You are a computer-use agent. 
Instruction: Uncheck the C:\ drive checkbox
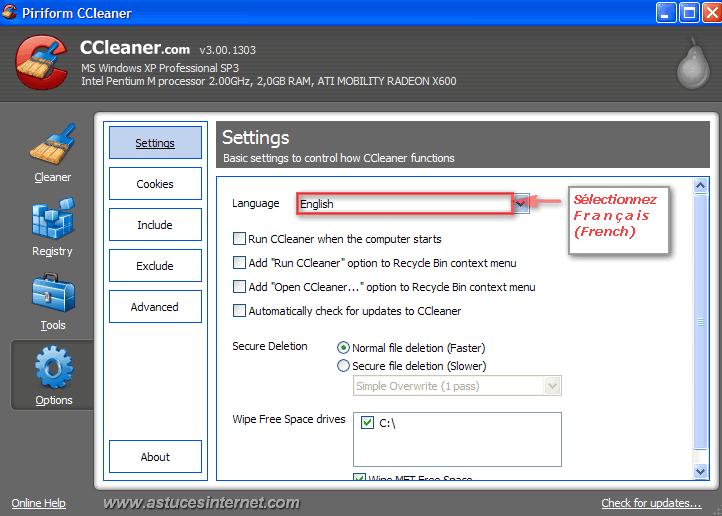[x=367, y=422]
